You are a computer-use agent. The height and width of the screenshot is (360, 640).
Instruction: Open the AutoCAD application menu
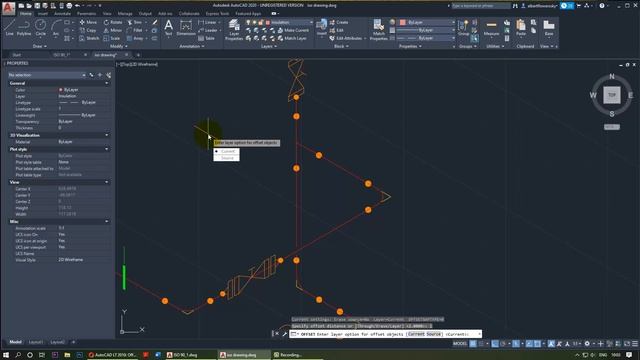[x=8, y=8]
